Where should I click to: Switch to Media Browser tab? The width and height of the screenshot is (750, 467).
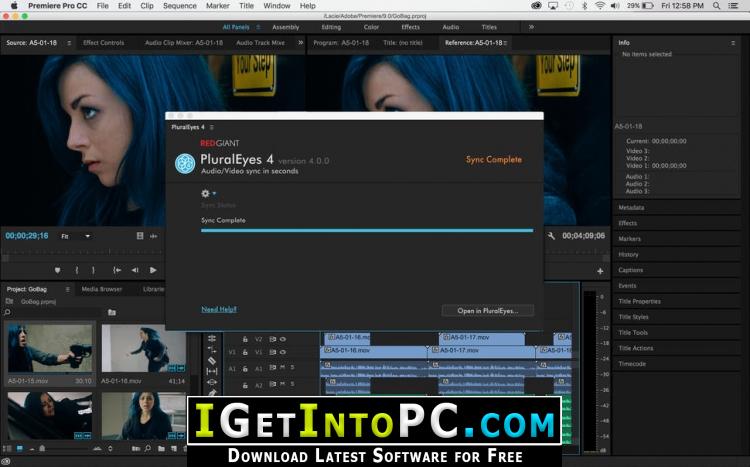(x=101, y=289)
